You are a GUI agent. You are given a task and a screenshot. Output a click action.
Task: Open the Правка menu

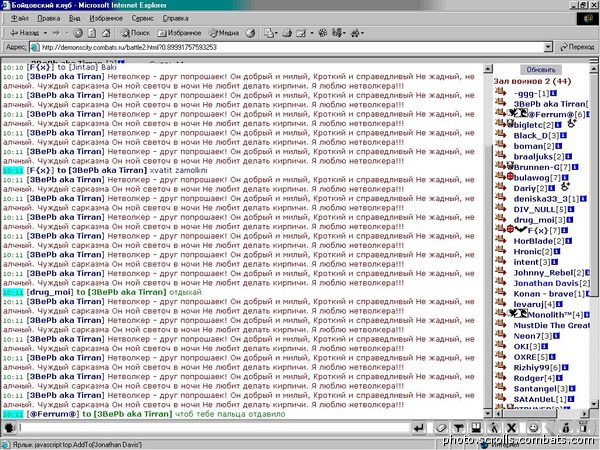coord(49,18)
